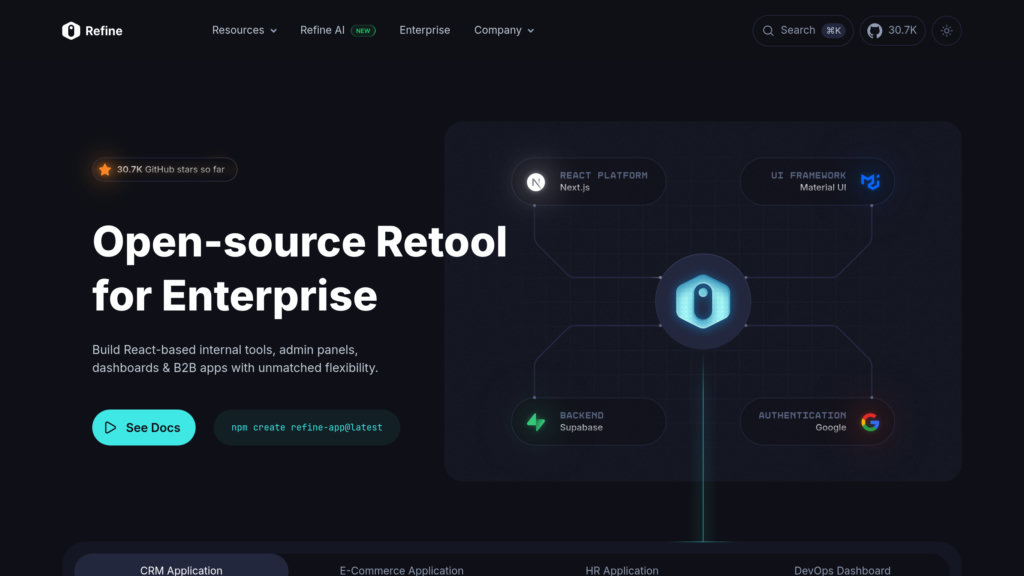
Task: Expand the Company dropdown menu
Action: coord(503,30)
